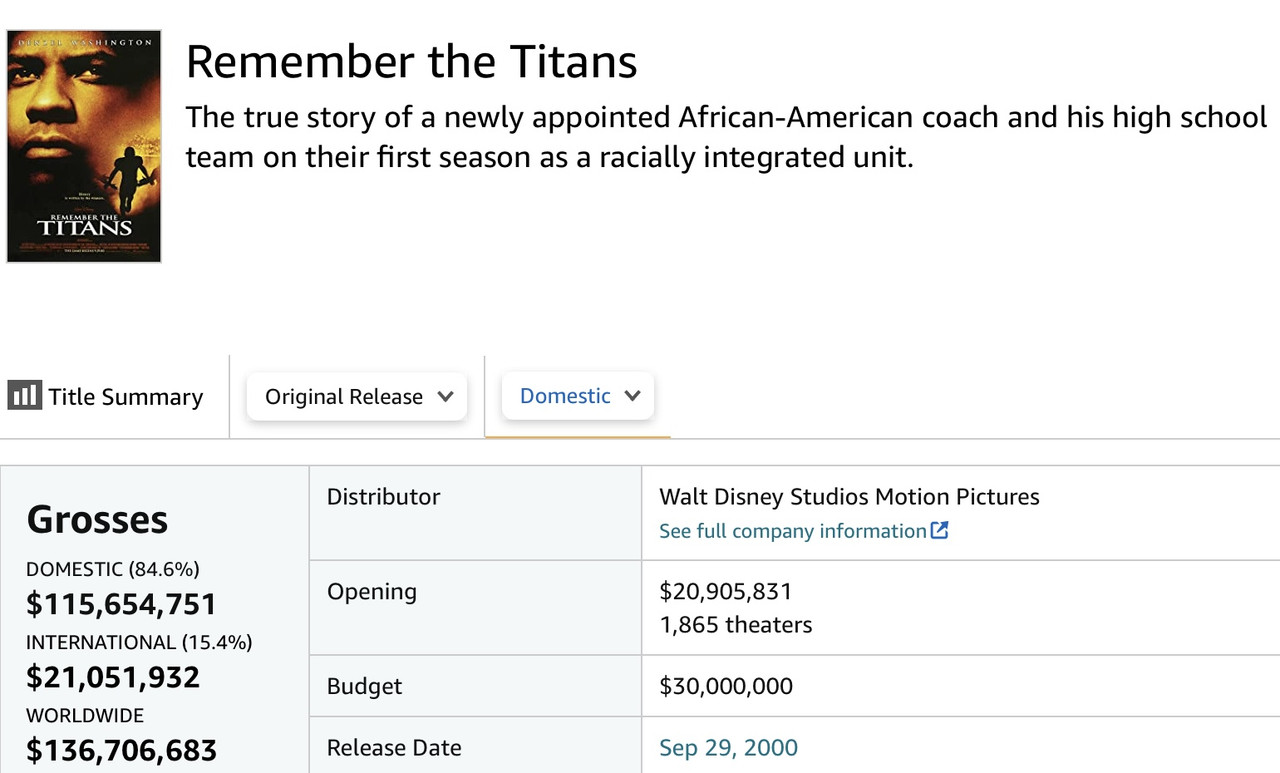Viewport: 1280px width, 773px height.
Task: Select the worldwide gross $136,706,683 figure
Action: point(121,750)
